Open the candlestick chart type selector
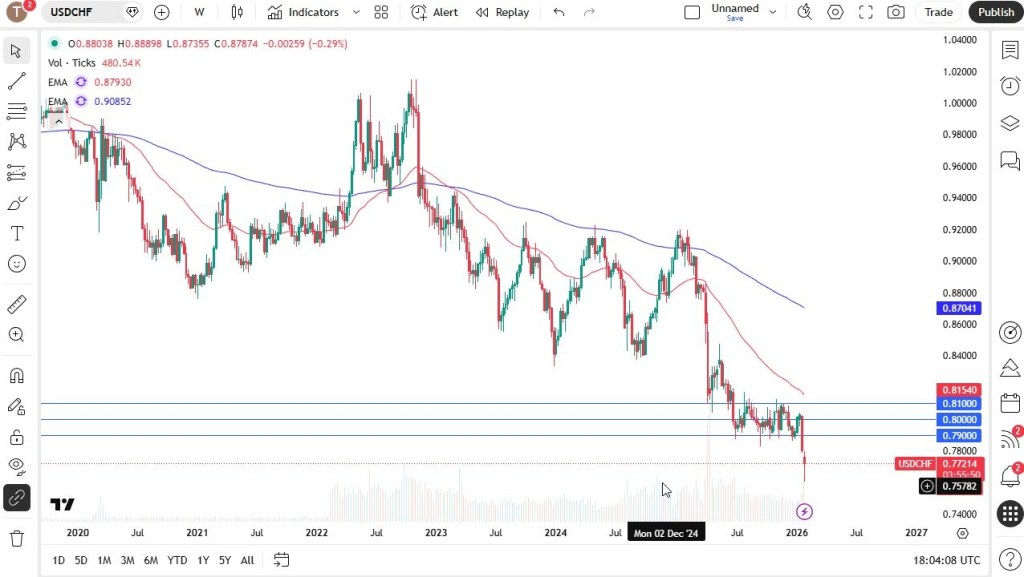The width and height of the screenshot is (1024, 577). [x=237, y=12]
